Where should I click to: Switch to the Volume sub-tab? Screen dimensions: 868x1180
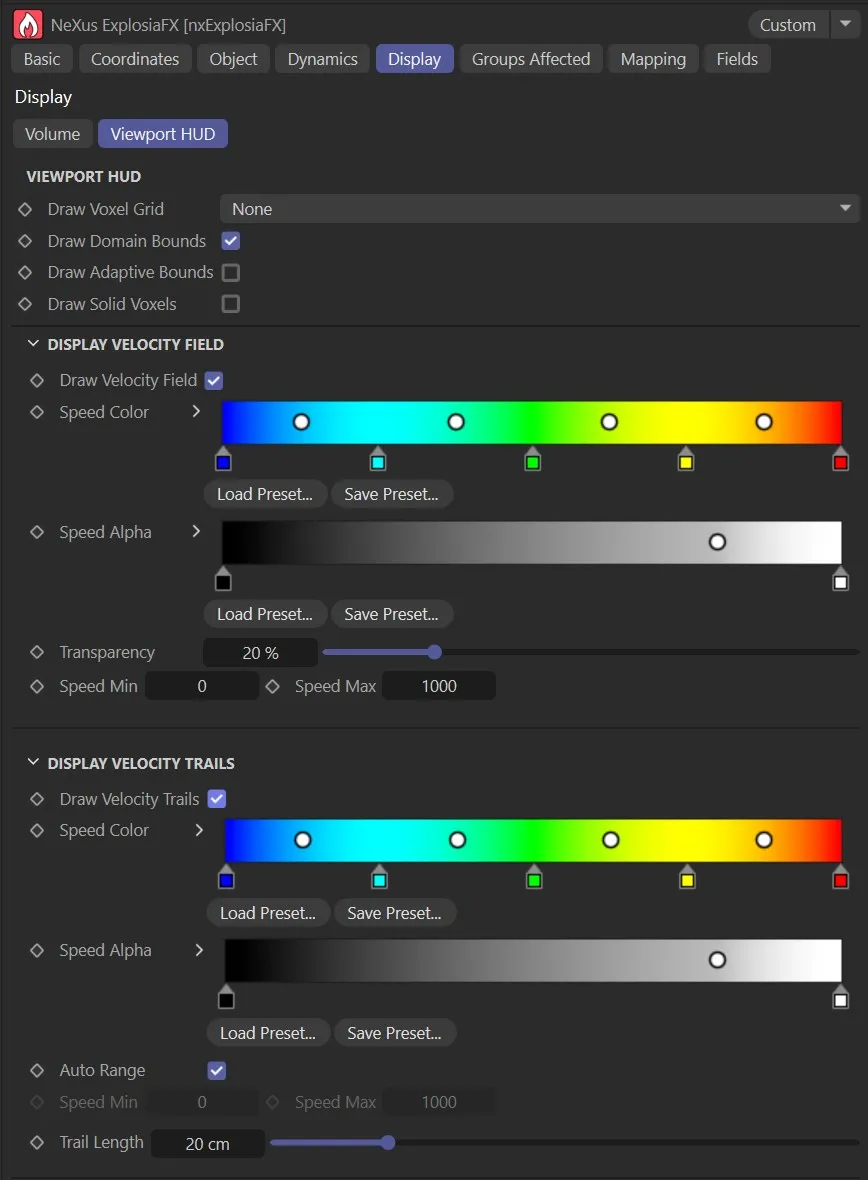pos(52,133)
